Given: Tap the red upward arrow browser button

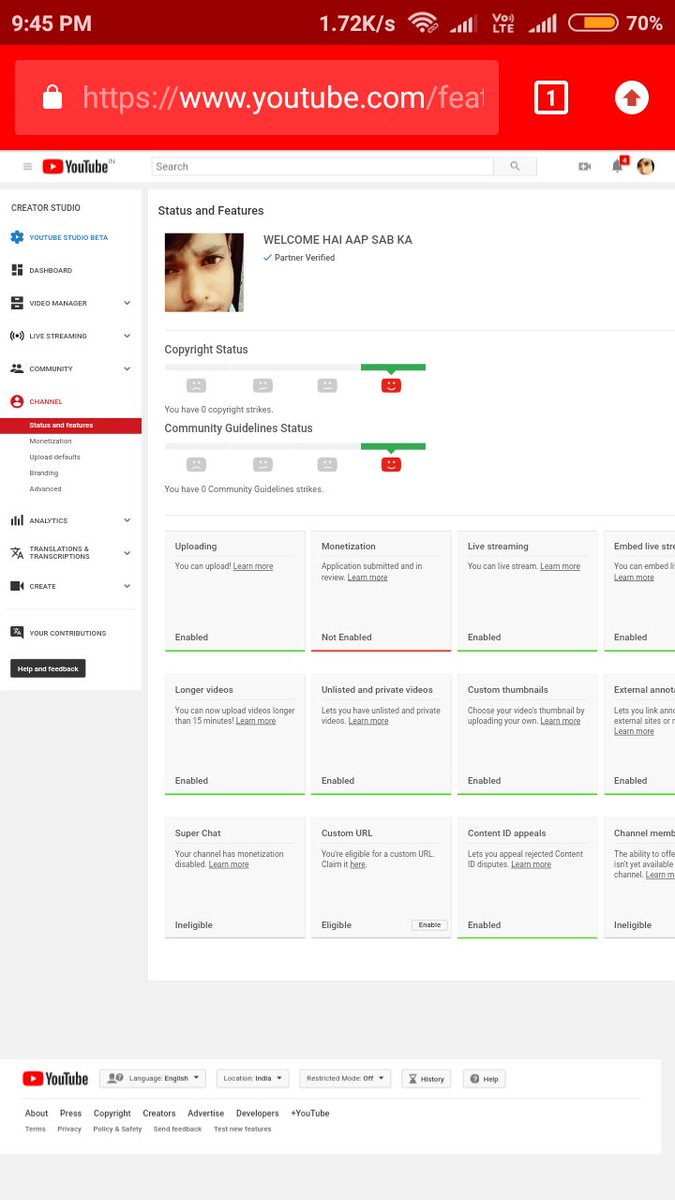Looking at the screenshot, I should [x=632, y=98].
